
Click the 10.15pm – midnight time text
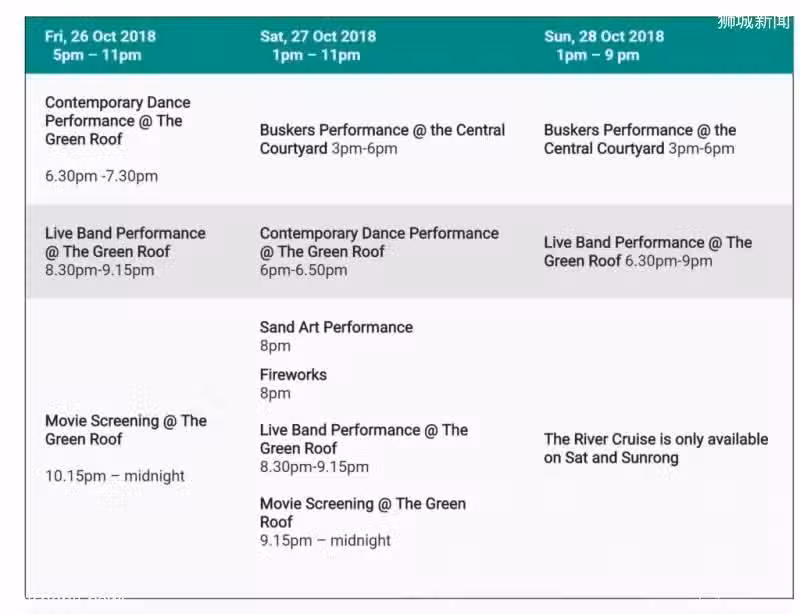115,476
